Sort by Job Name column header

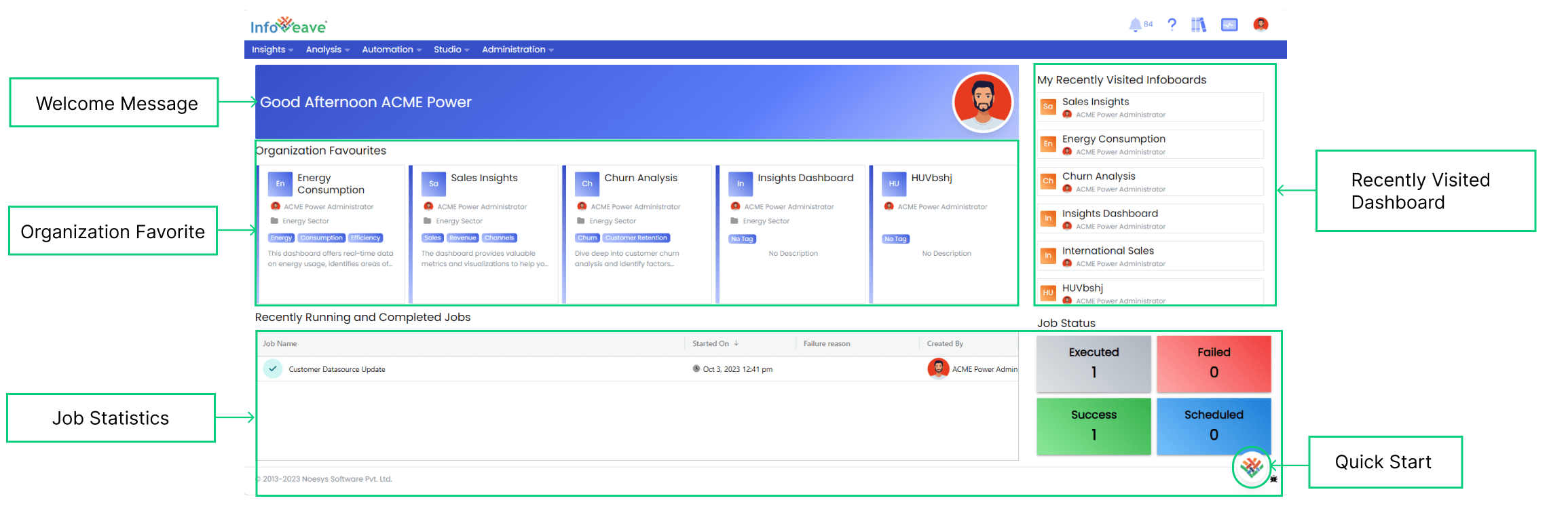[280, 343]
